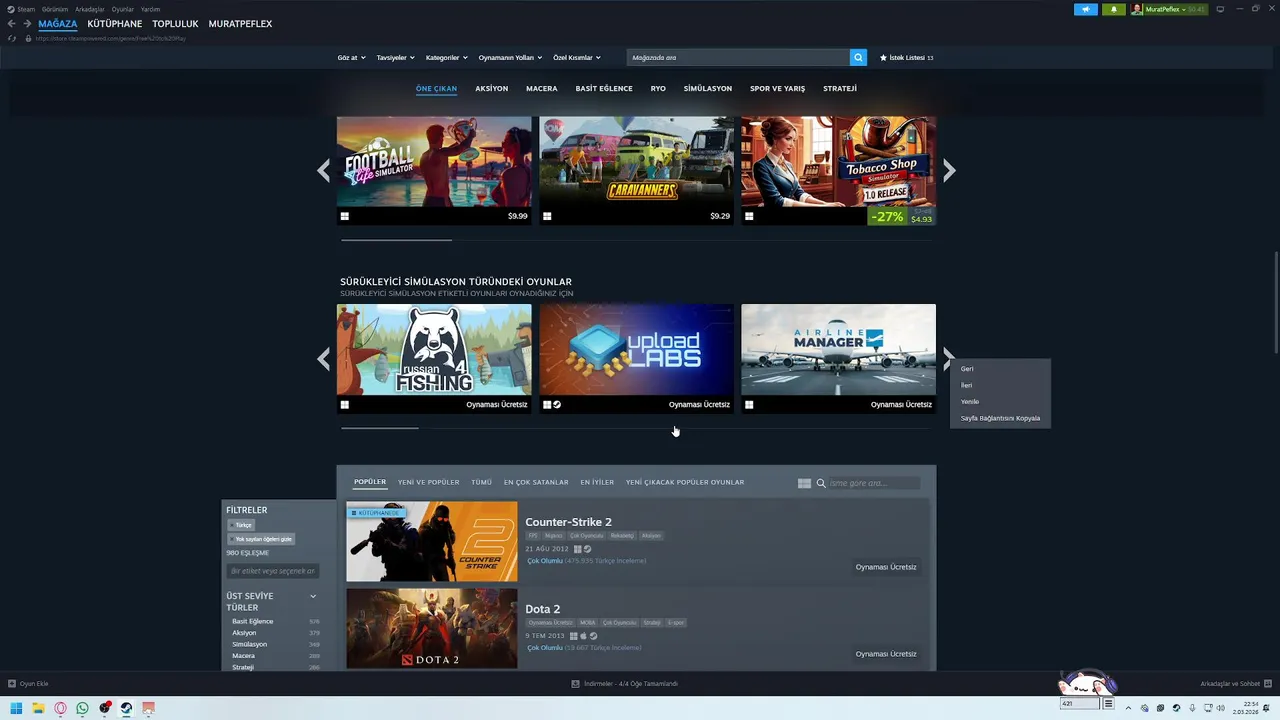Open the announcements megaphone button

1086,9
